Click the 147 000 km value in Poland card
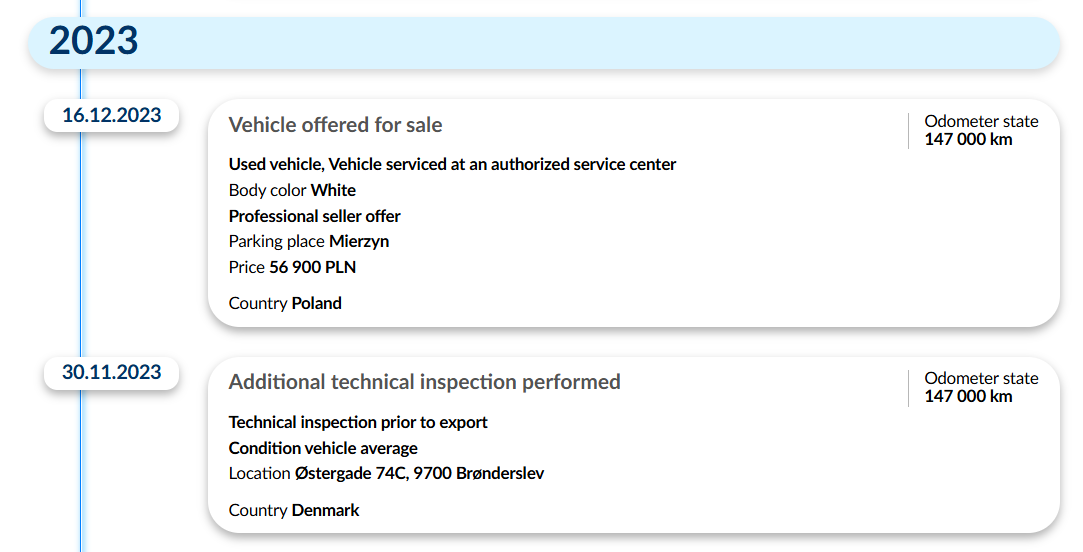 tap(968, 140)
